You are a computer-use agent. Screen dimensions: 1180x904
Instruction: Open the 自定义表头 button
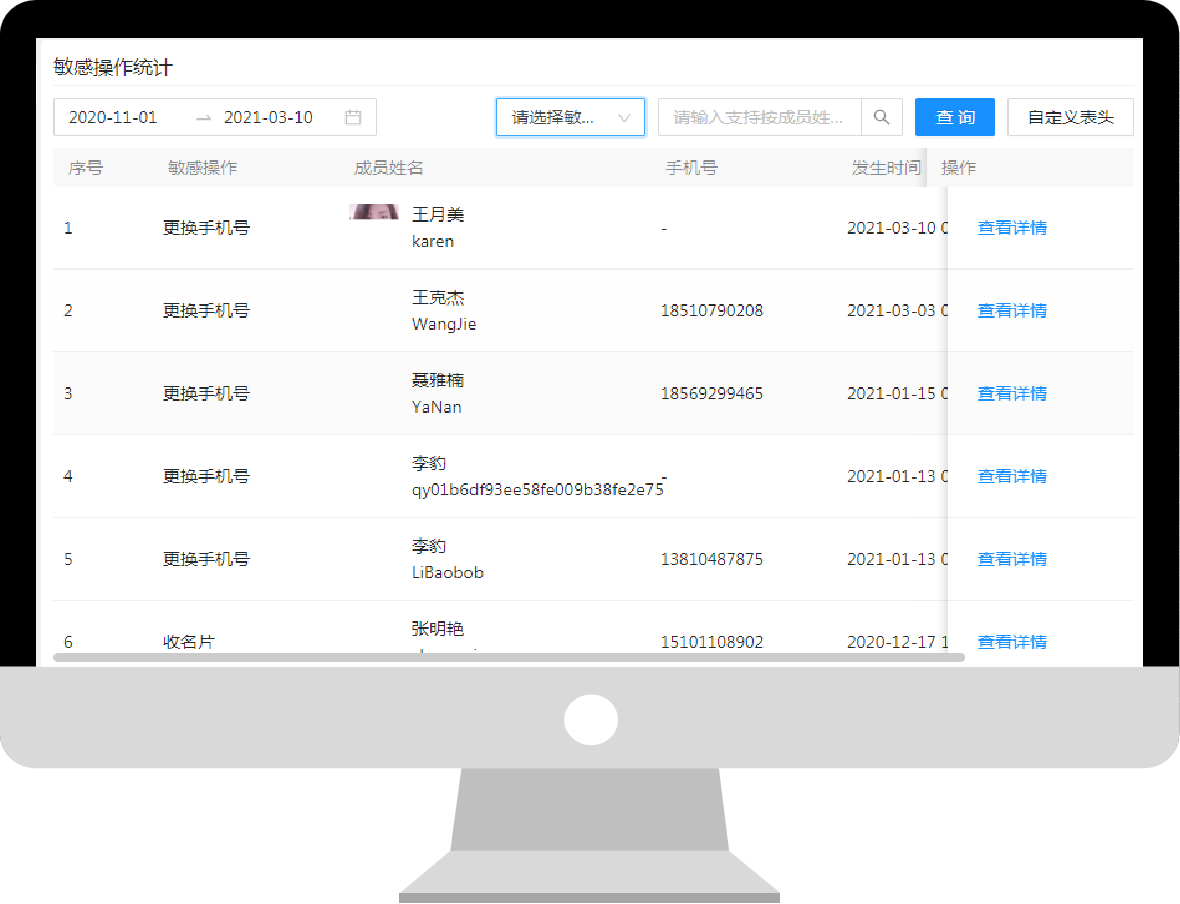tap(1070, 117)
